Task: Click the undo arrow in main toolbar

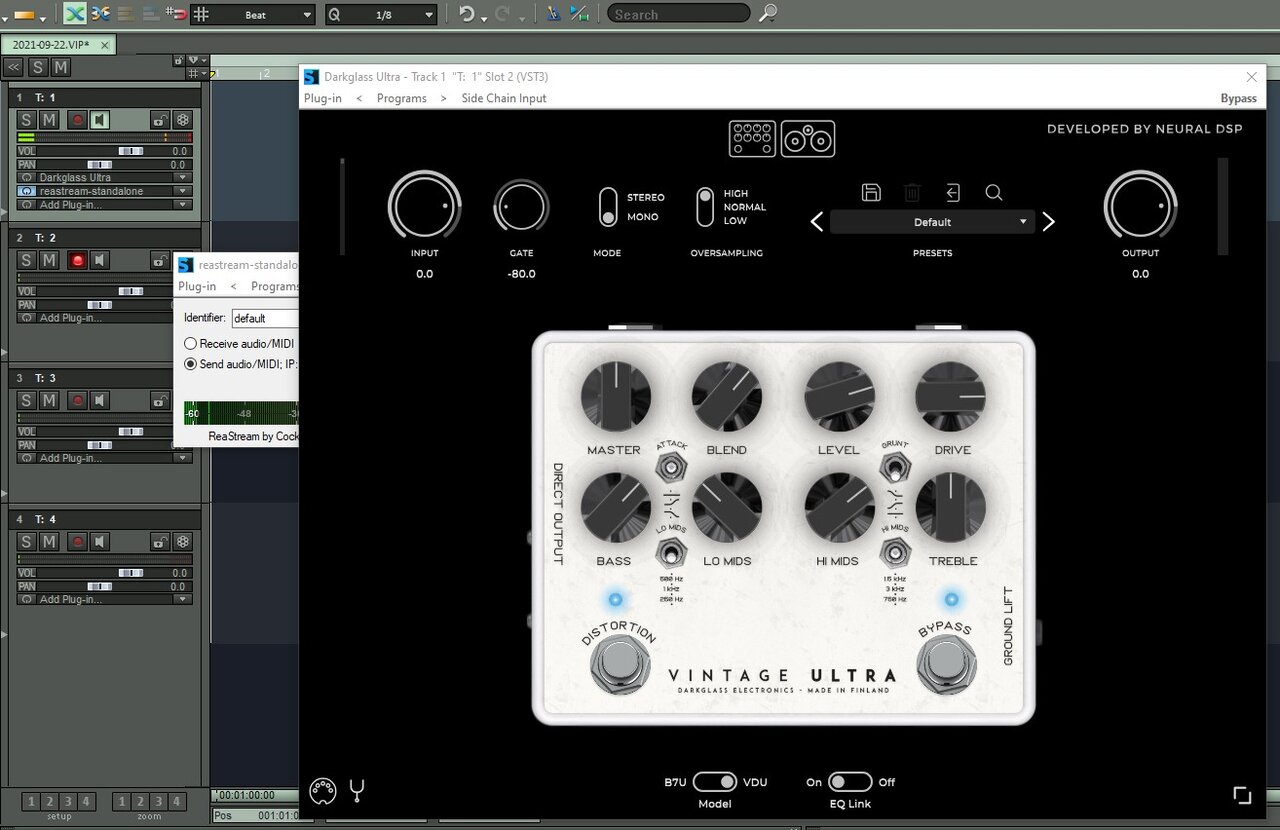Action: tap(467, 14)
